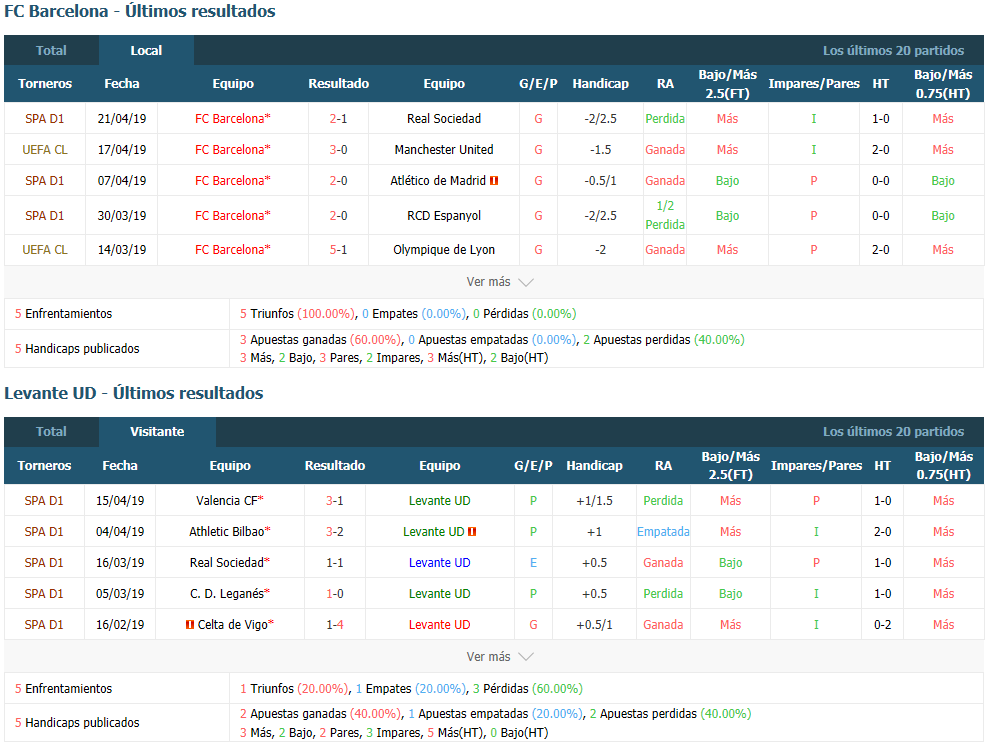Click the FC Barcelona - Últimos resultados heading
Viewport: 989px width, 745px height.
pyautogui.click(x=140, y=11)
